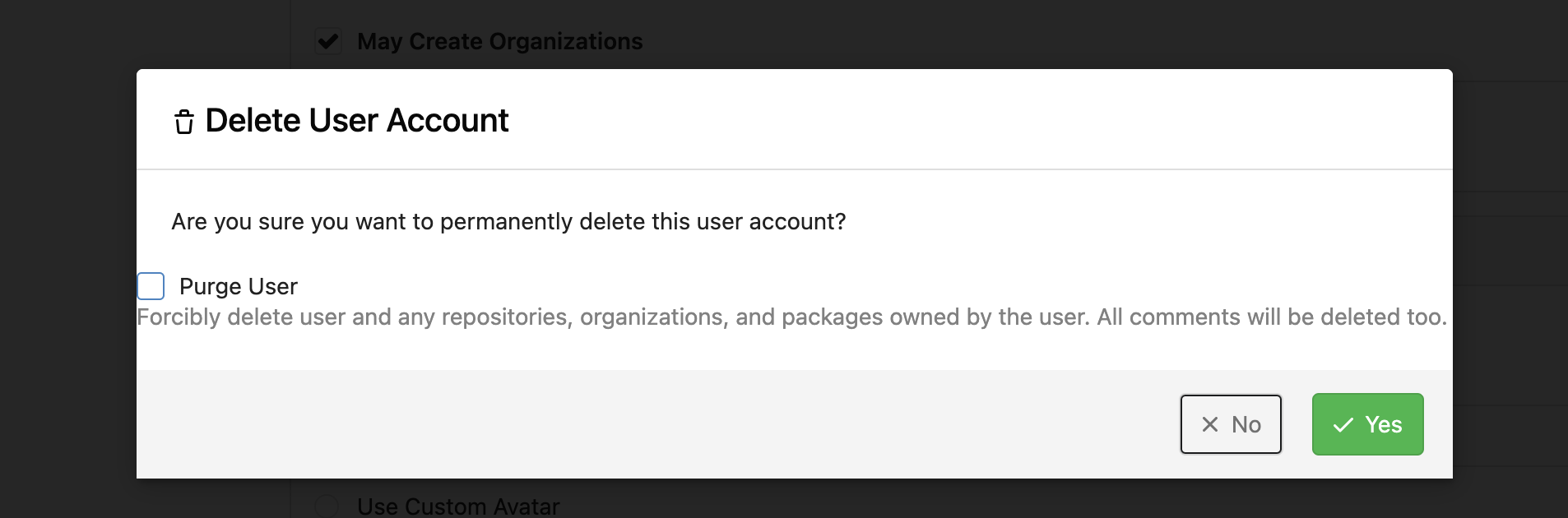Click the Delete User Account title
Viewport: 1568px width, 518px height.
tap(357, 121)
